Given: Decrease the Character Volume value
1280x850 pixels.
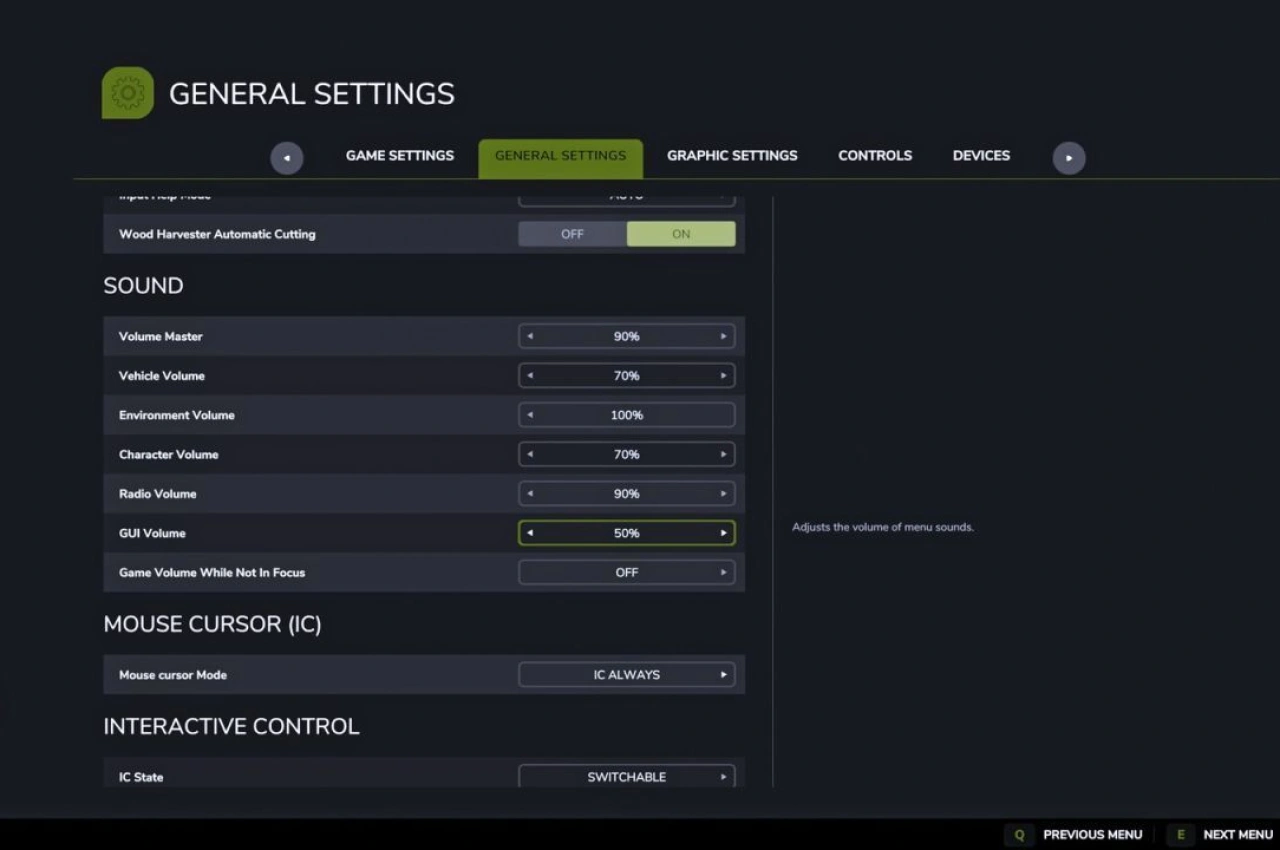Looking at the screenshot, I should [529, 454].
